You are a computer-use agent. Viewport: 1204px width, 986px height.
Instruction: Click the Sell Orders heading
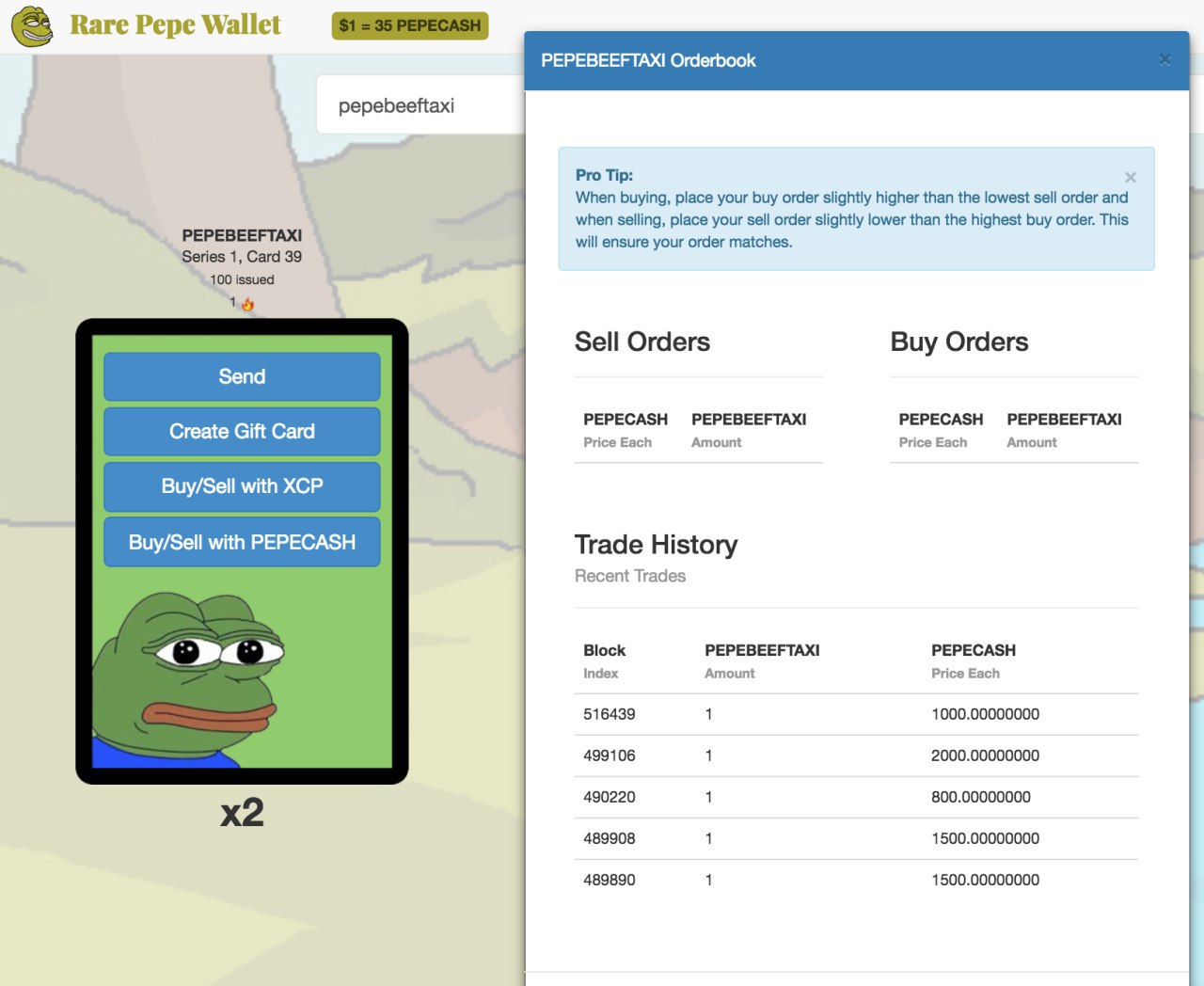click(x=642, y=342)
